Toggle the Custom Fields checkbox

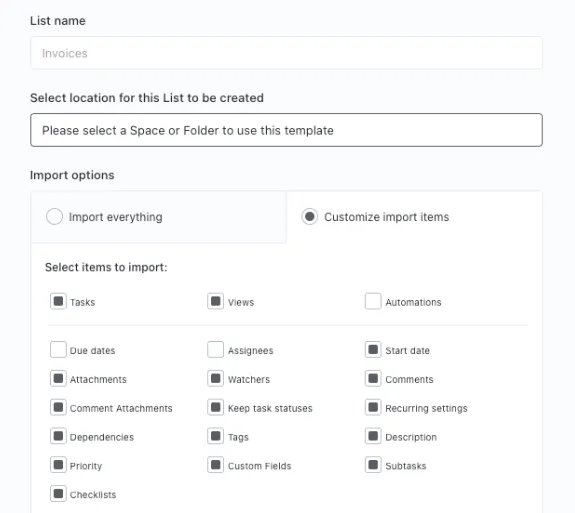(x=216, y=465)
